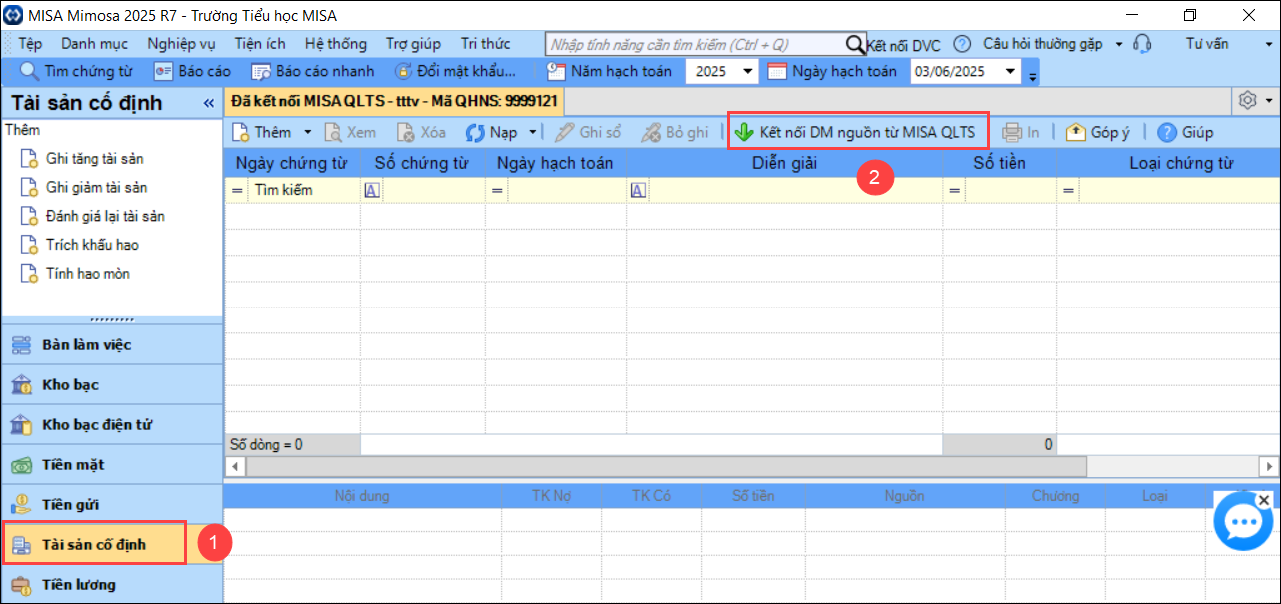
Task: Click the Bỏ ghi unpost button
Action: [675, 132]
